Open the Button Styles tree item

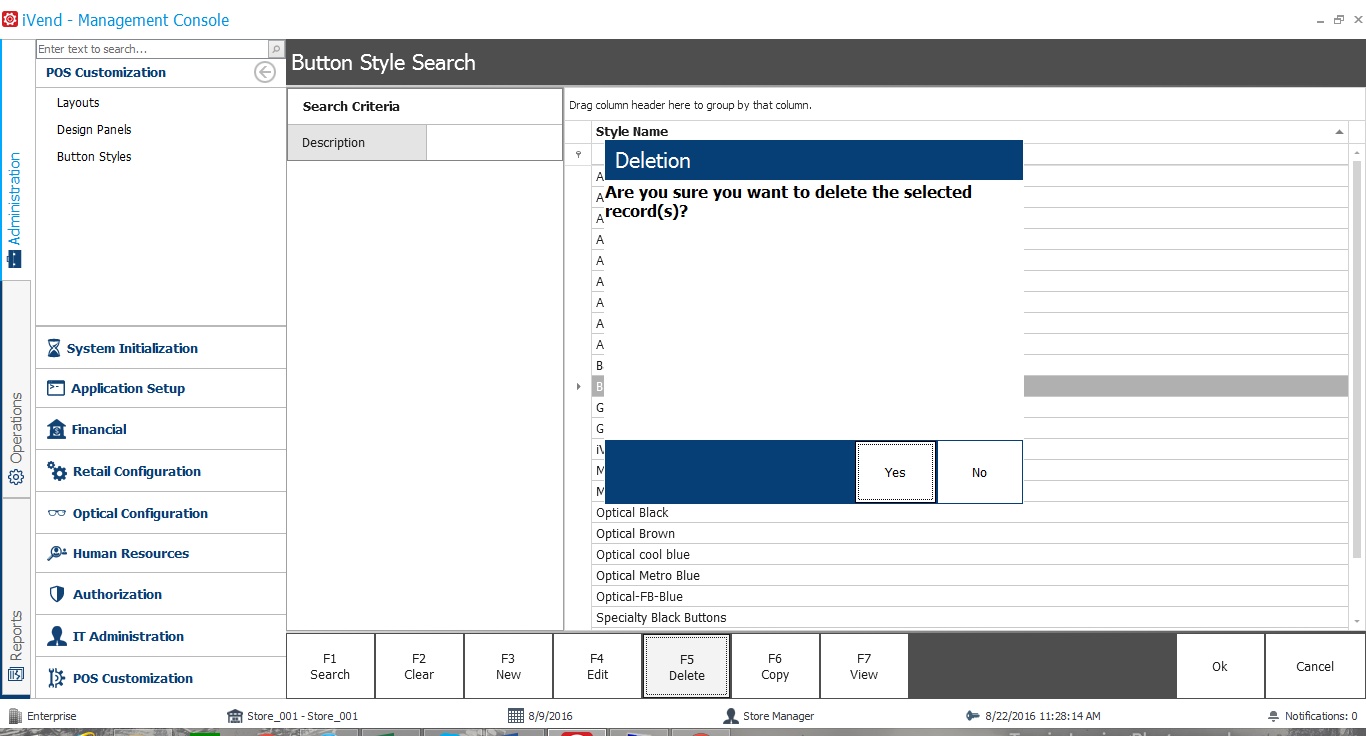94,157
